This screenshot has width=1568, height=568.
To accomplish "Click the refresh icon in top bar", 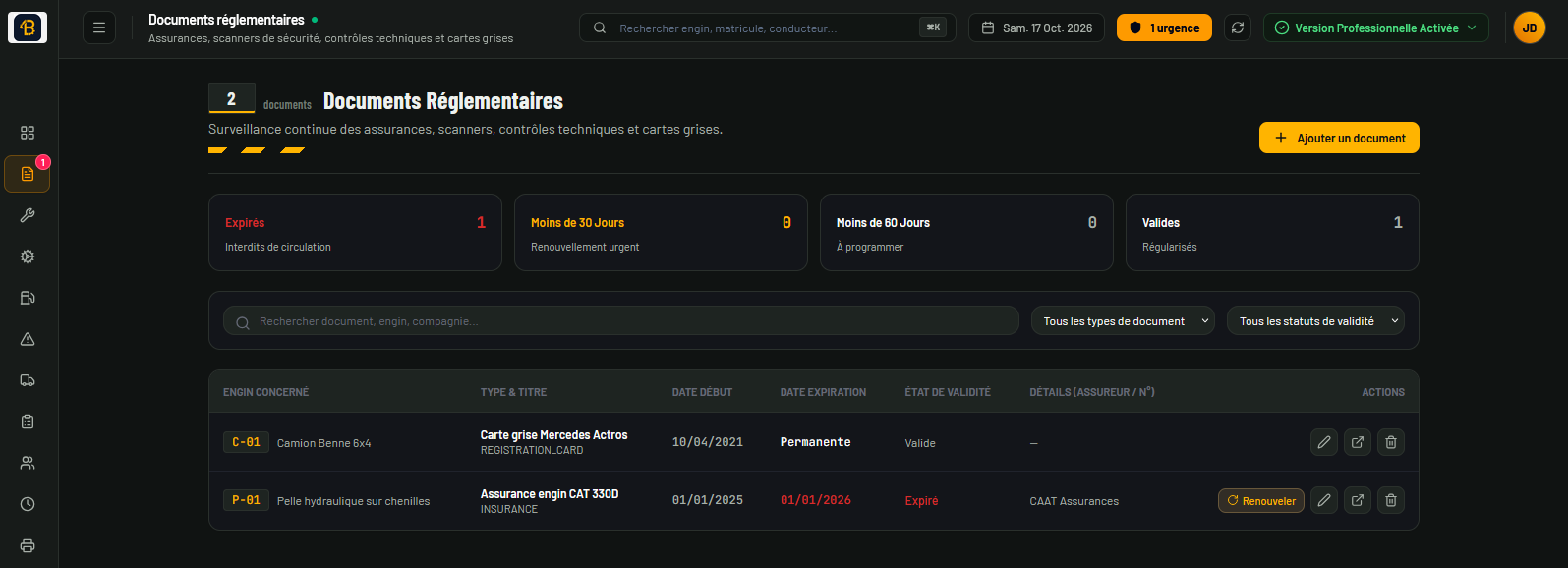I will pos(1238,28).
